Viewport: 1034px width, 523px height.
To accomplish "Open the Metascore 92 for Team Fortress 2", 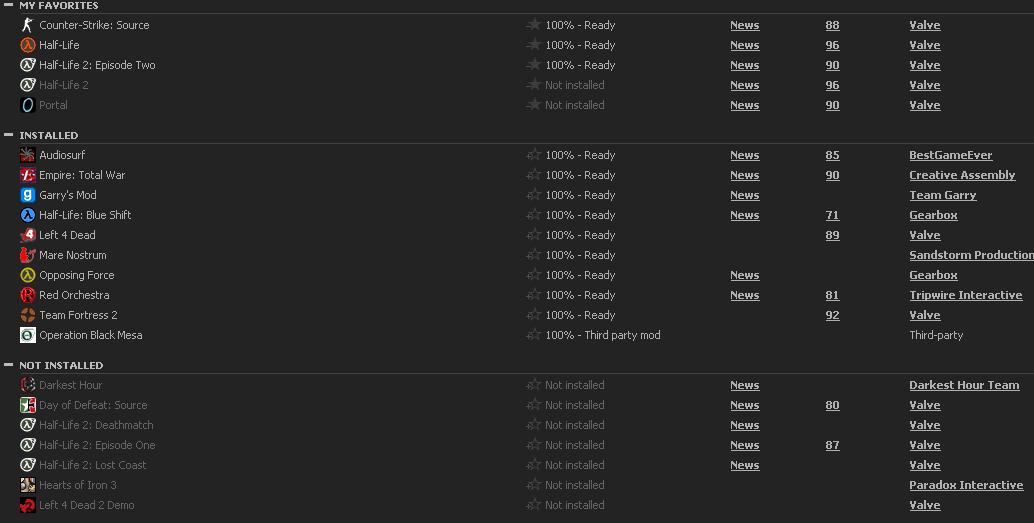I will pos(832,315).
